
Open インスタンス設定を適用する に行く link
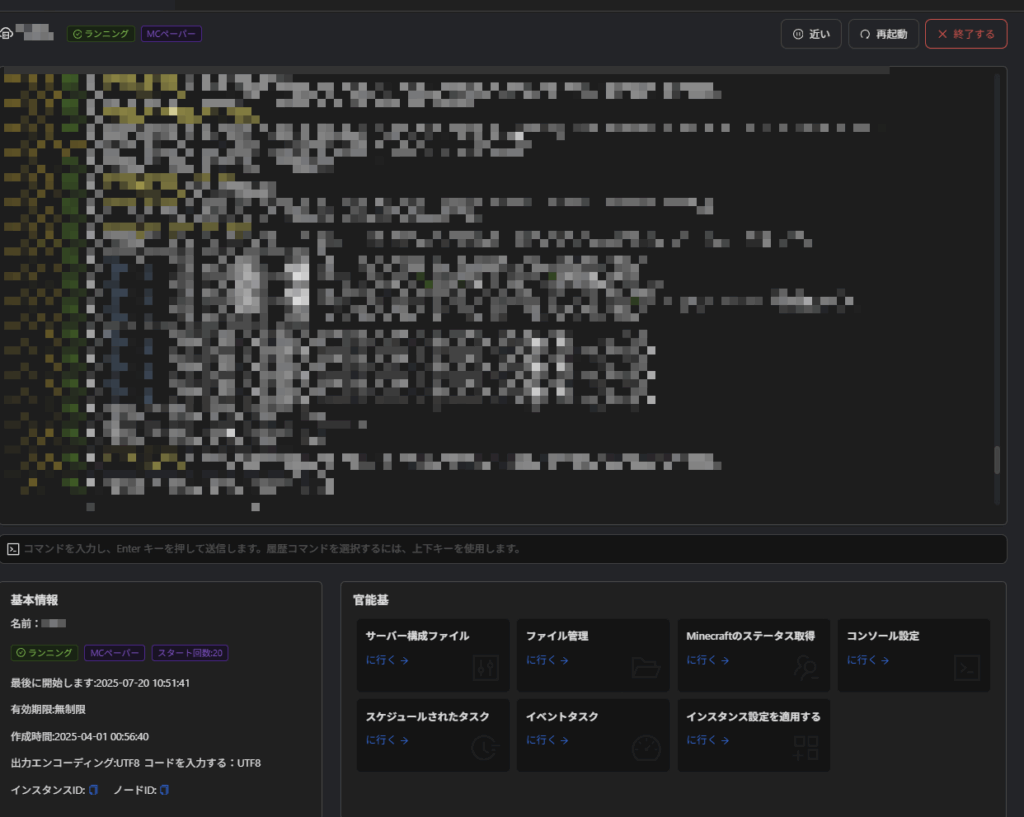(707, 740)
